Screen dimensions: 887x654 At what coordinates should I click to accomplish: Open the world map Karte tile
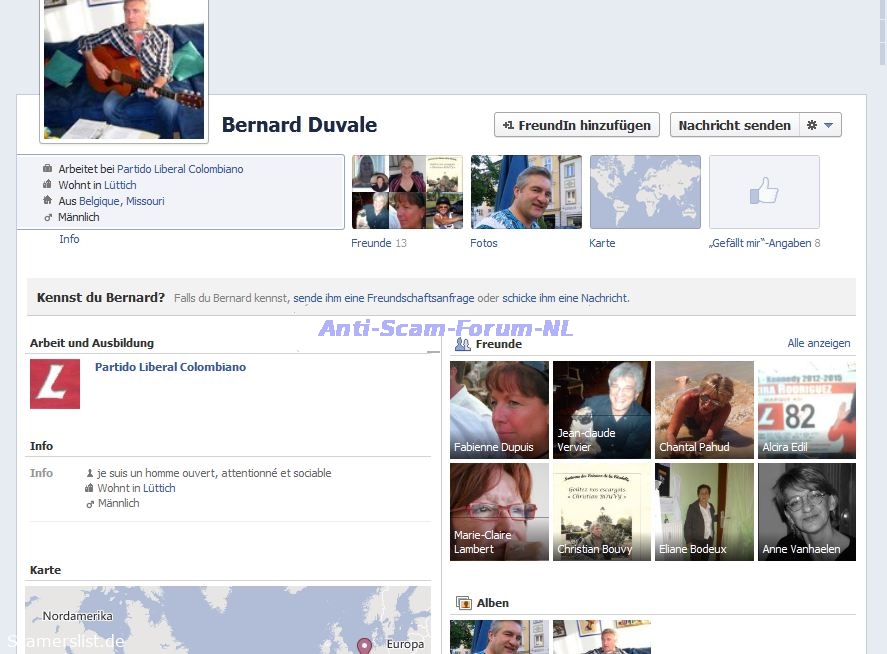645,191
